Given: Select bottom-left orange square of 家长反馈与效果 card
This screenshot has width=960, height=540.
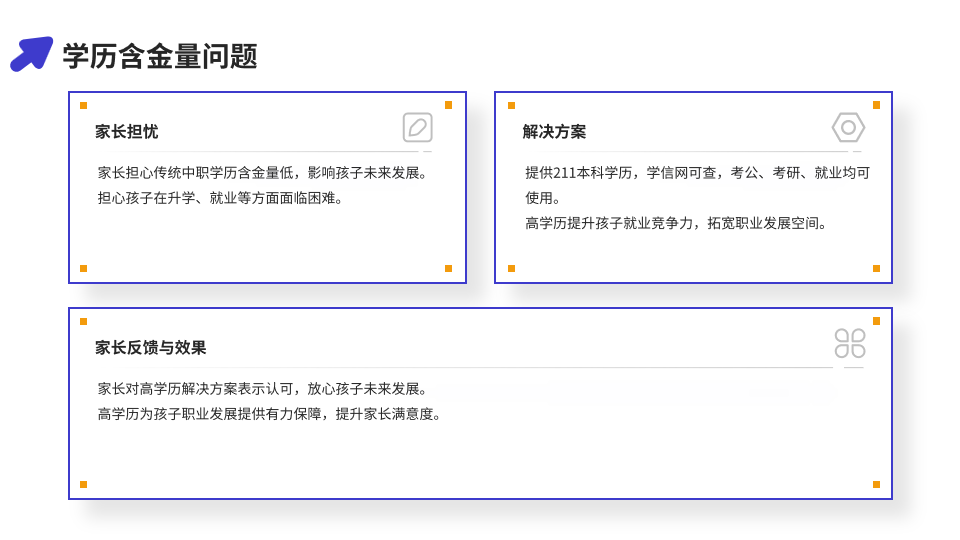Looking at the screenshot, I should point(83,484).
